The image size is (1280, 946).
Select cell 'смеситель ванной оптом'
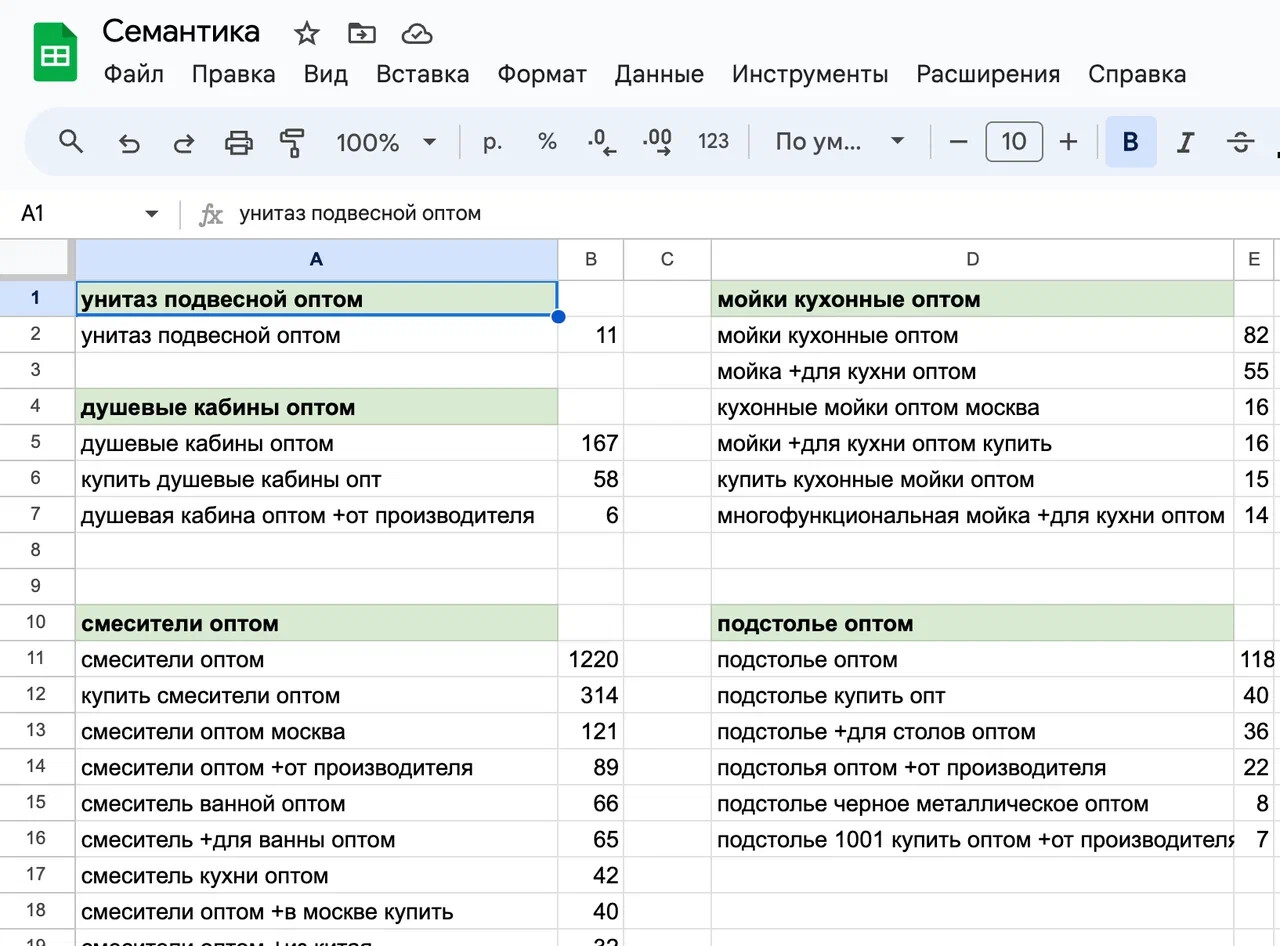coord(316,803)
